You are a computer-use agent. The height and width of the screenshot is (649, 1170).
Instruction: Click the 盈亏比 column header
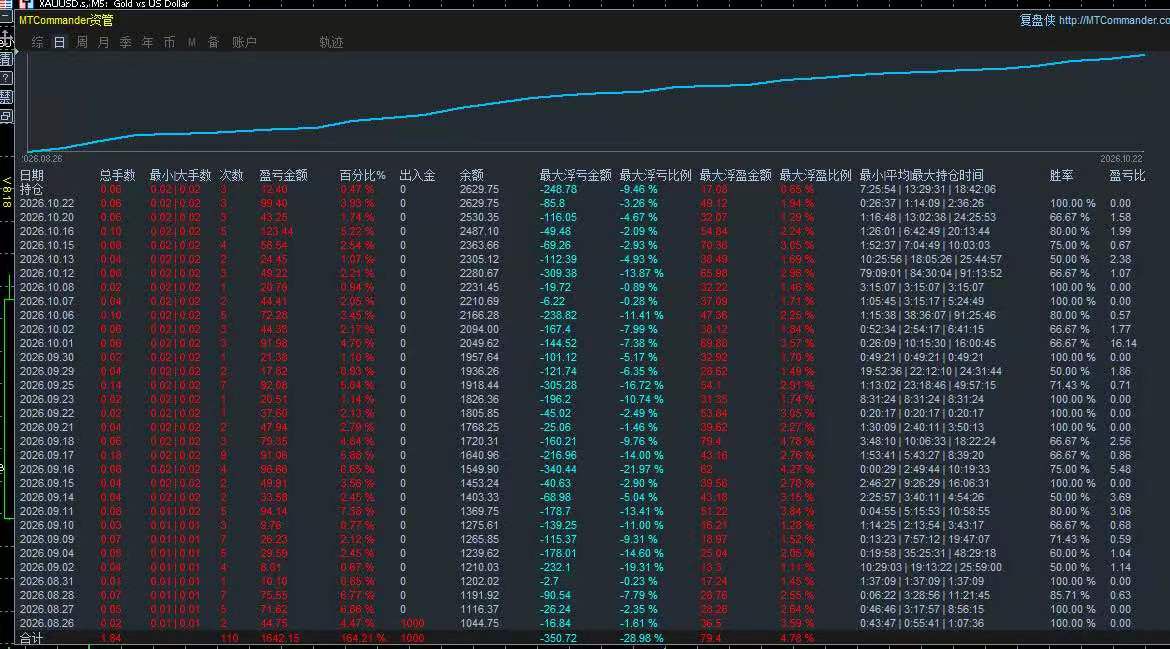[1127, 175]
